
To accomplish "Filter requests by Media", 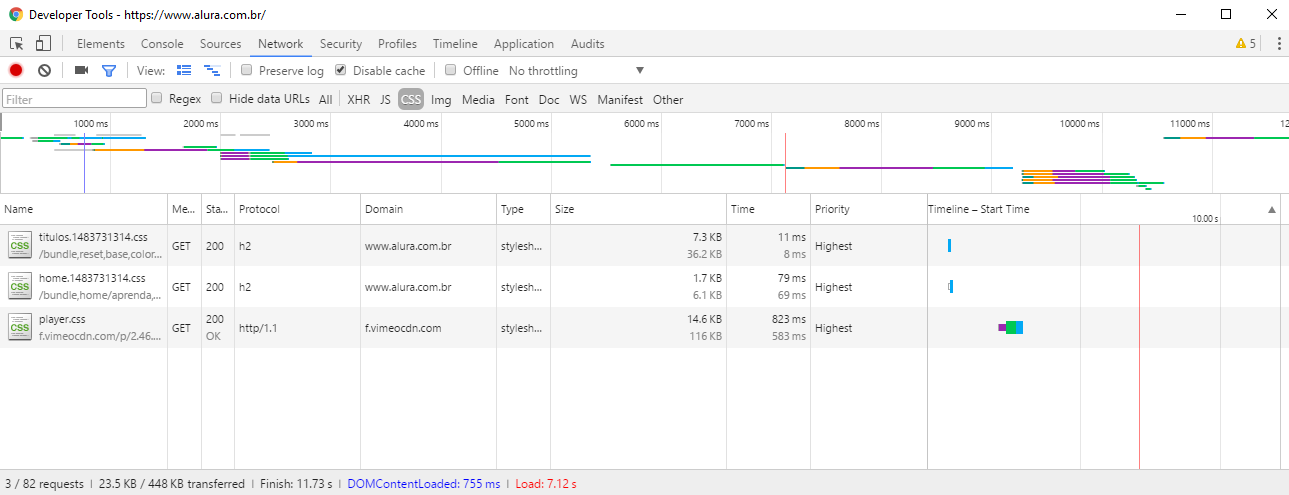I will click(x=478, y=99).
